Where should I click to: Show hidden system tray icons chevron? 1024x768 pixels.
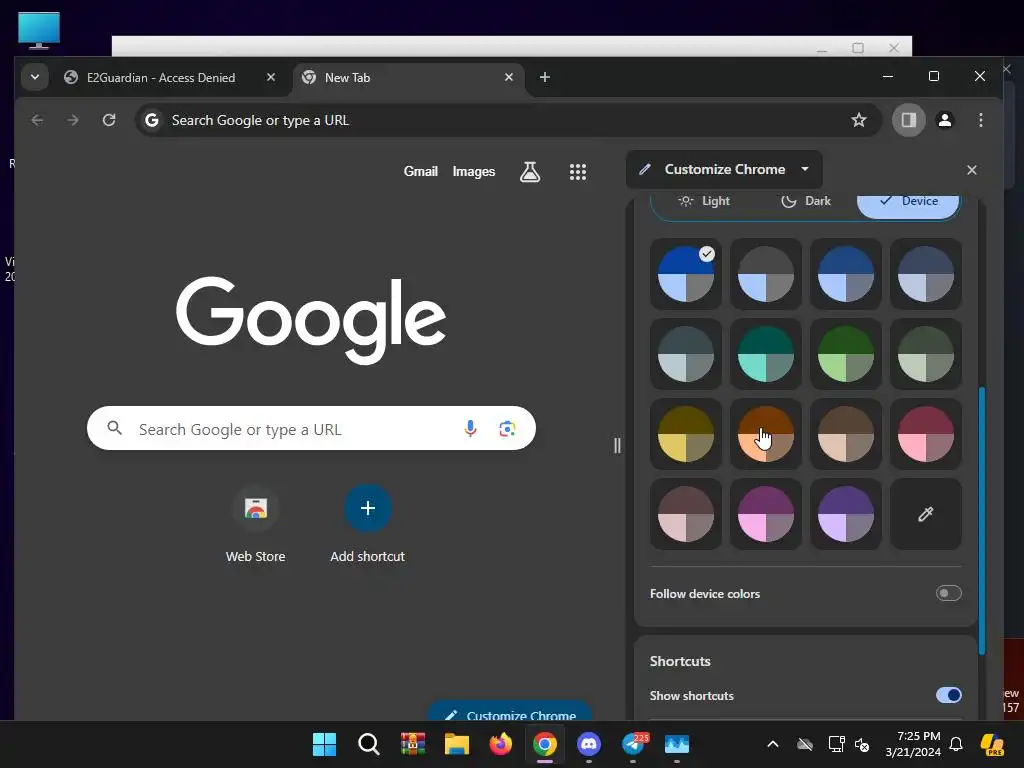(x=773, y=744)
